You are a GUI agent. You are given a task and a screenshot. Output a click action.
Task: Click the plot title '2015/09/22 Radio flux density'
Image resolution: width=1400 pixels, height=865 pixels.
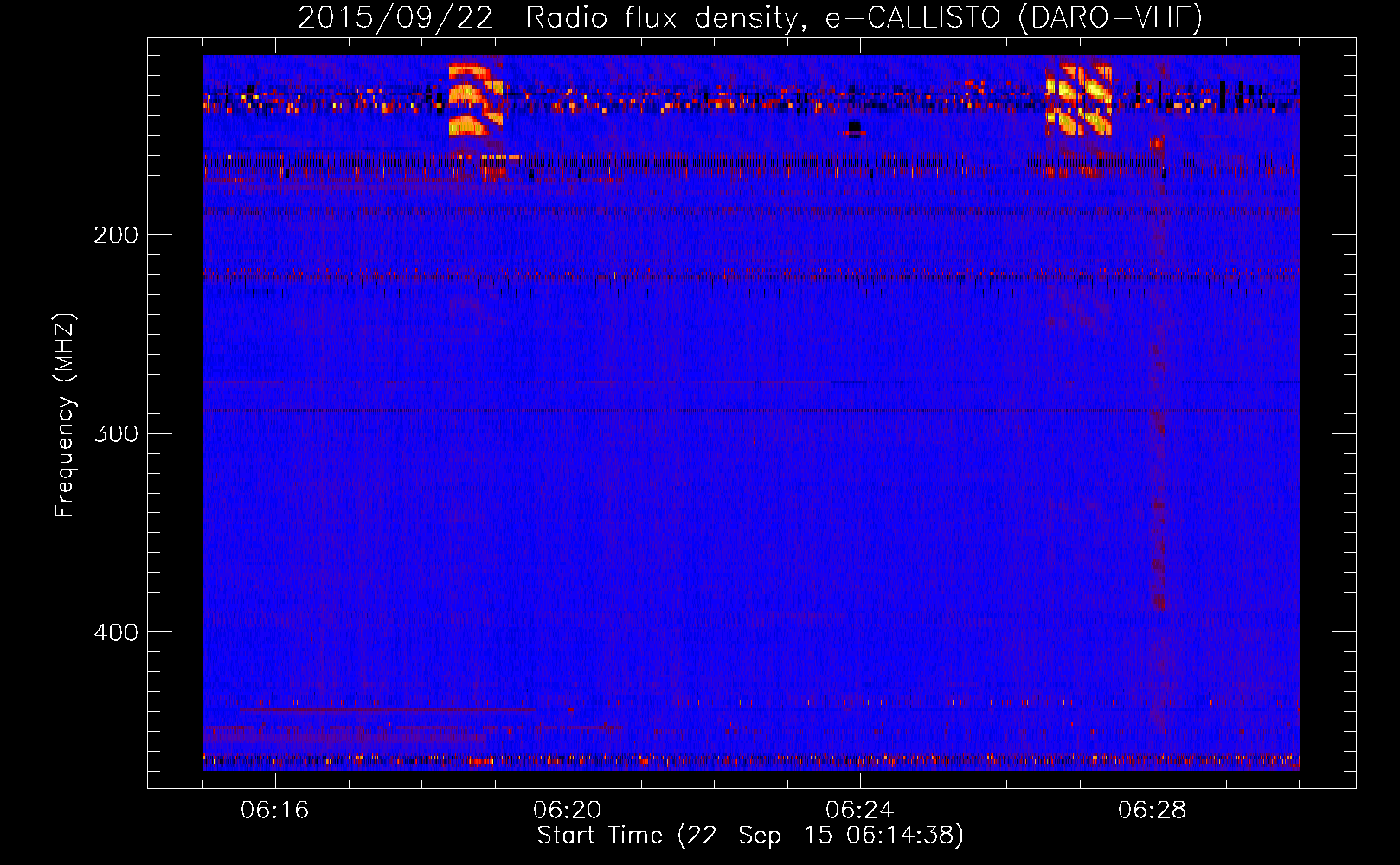pyautogui.click(x=750, y=17)
